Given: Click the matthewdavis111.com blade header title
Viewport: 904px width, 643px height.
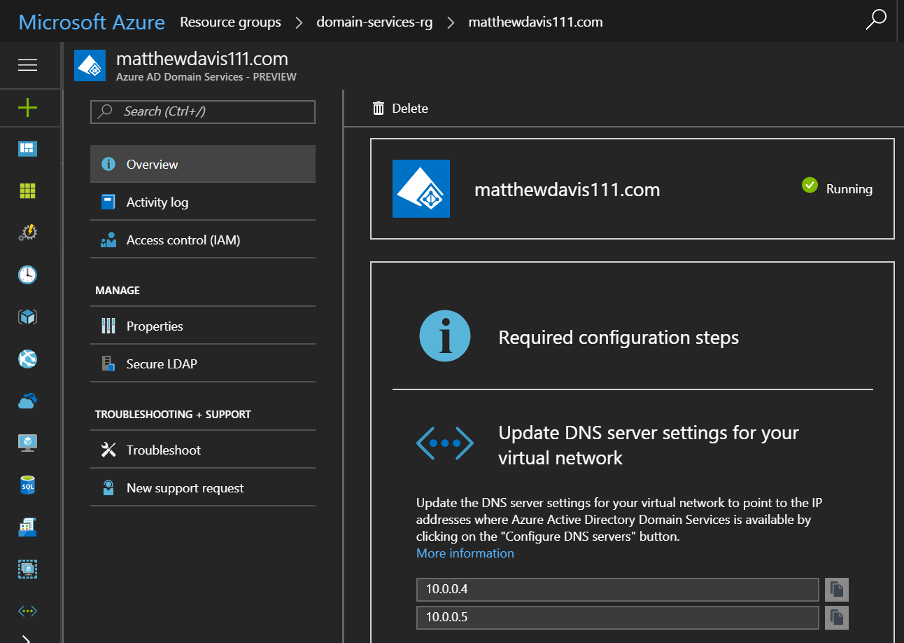Looking at the screenshot, I should [202, 59].
